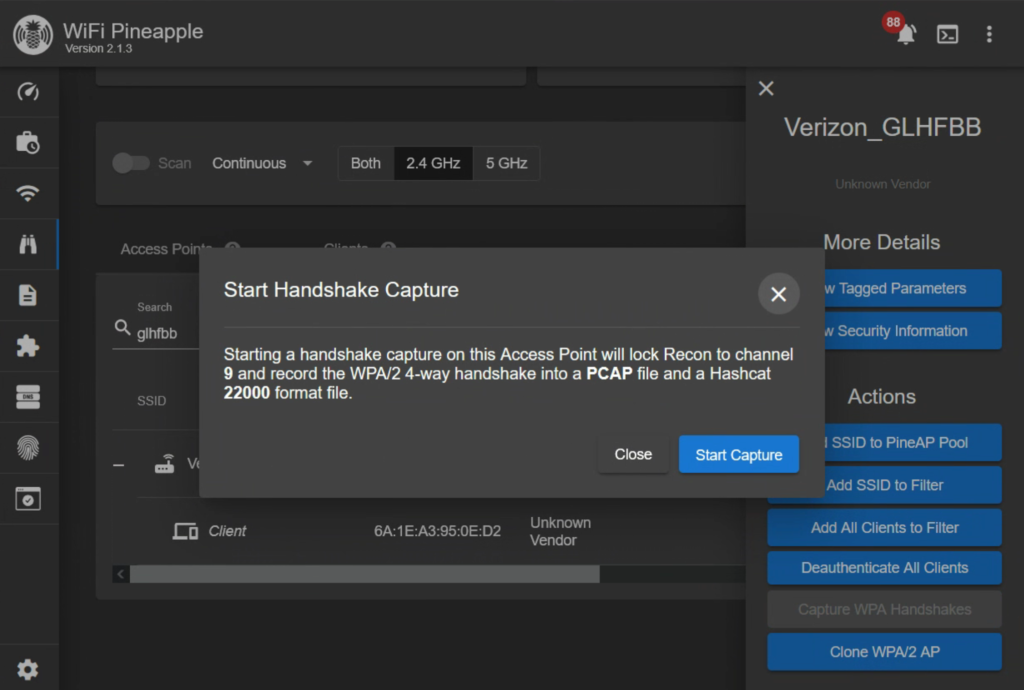Click the SSID column header
This screenshot has width=1024, height=690.
pyautogui.click(x=152, y=401)
